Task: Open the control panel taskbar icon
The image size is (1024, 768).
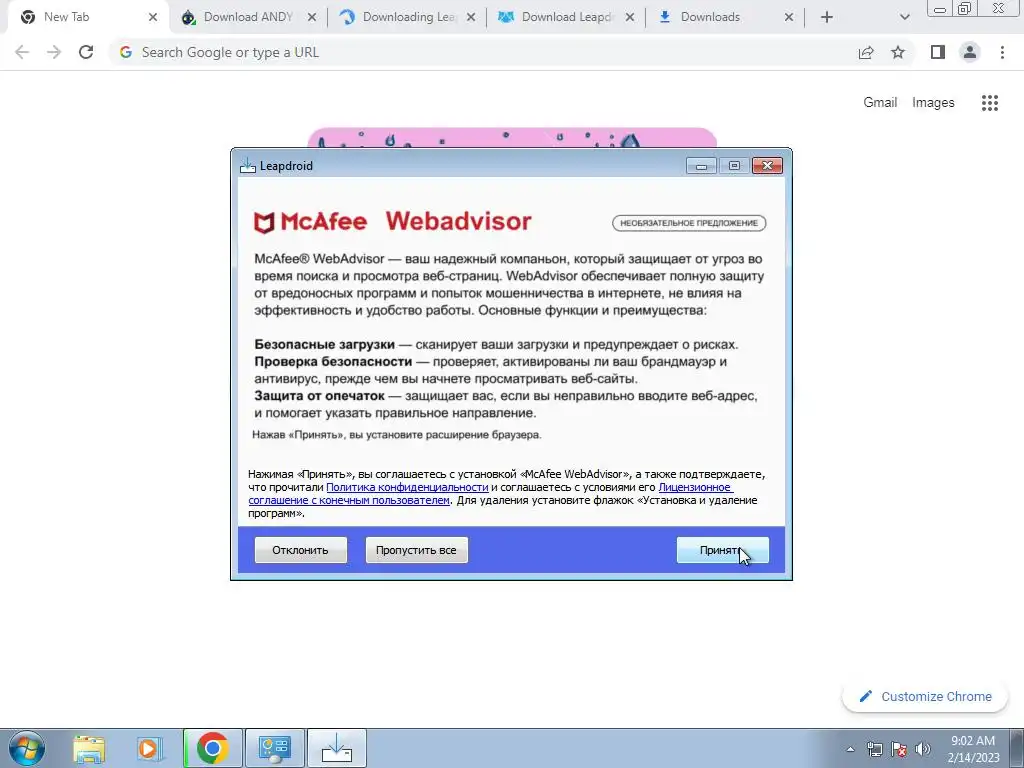Action: (x=275, y=748)
